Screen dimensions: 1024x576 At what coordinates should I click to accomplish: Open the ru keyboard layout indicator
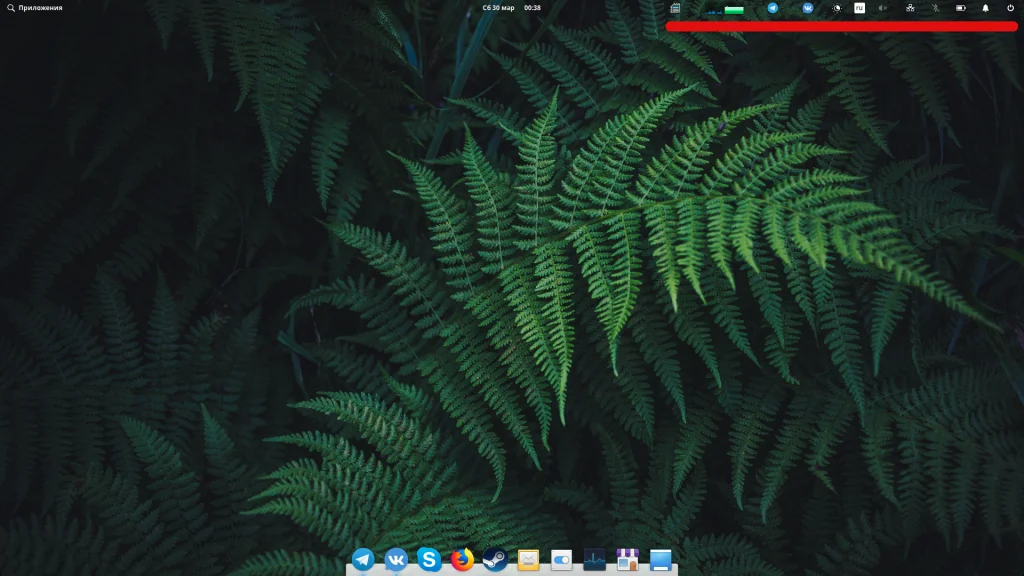pos(859,8)
